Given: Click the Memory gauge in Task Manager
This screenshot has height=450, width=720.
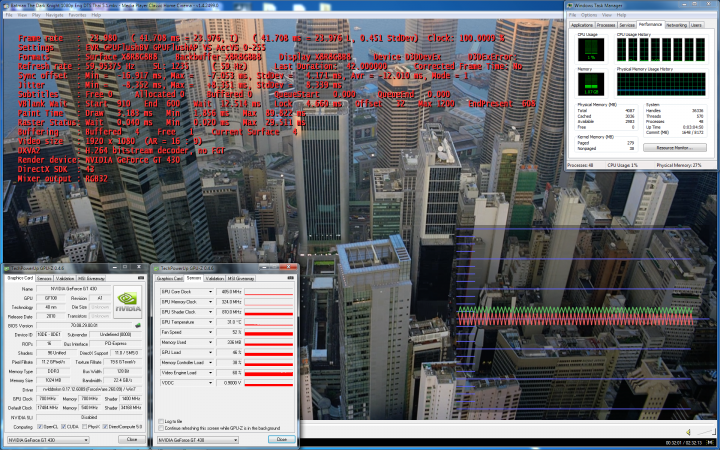Looking at the screenshot, I should [x=591, y=84].
